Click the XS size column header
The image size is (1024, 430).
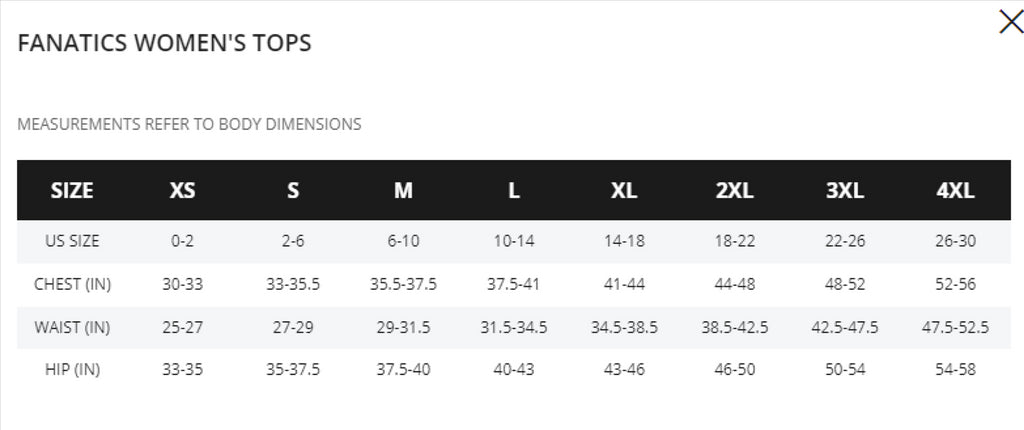182,190
